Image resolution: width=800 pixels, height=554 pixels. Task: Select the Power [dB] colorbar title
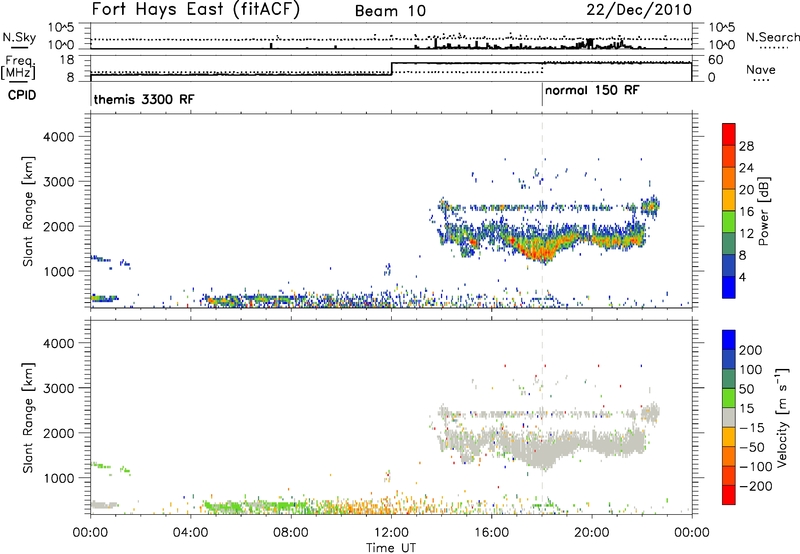click(763, 211)
